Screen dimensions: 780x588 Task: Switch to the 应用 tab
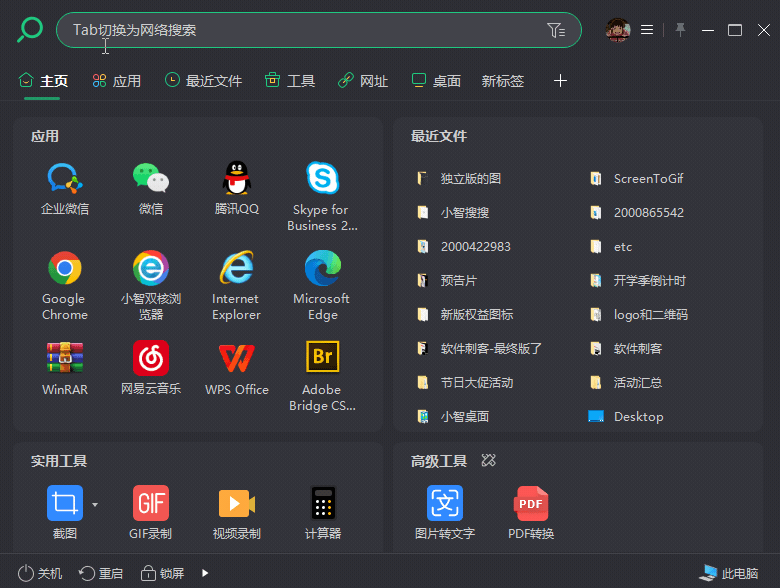coord(116,81)
